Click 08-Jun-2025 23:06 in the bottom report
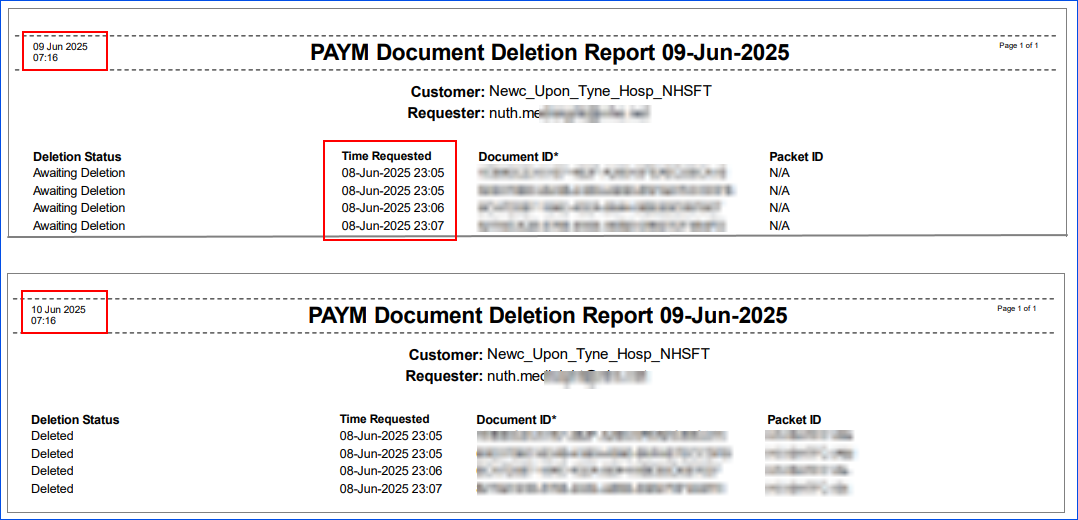This screenshot has width=1078, height=520. (391, 471)
